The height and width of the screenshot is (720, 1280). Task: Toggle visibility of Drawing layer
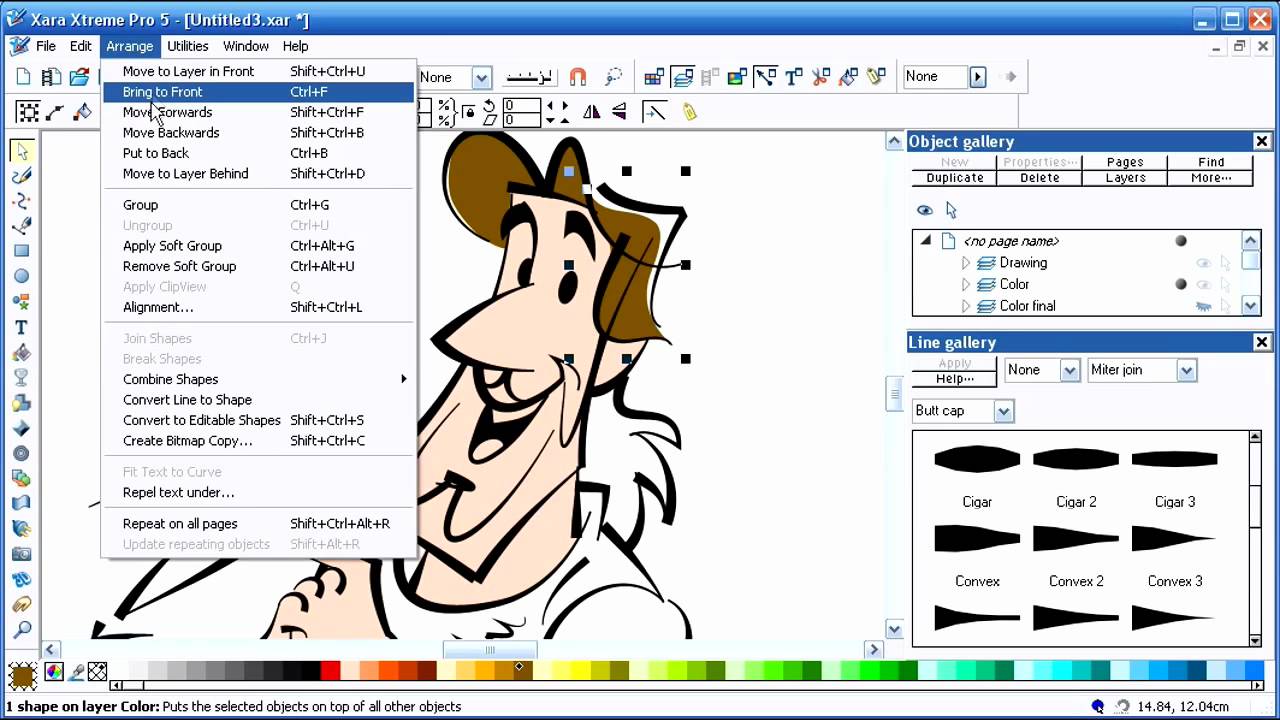tap(1204, 263)
